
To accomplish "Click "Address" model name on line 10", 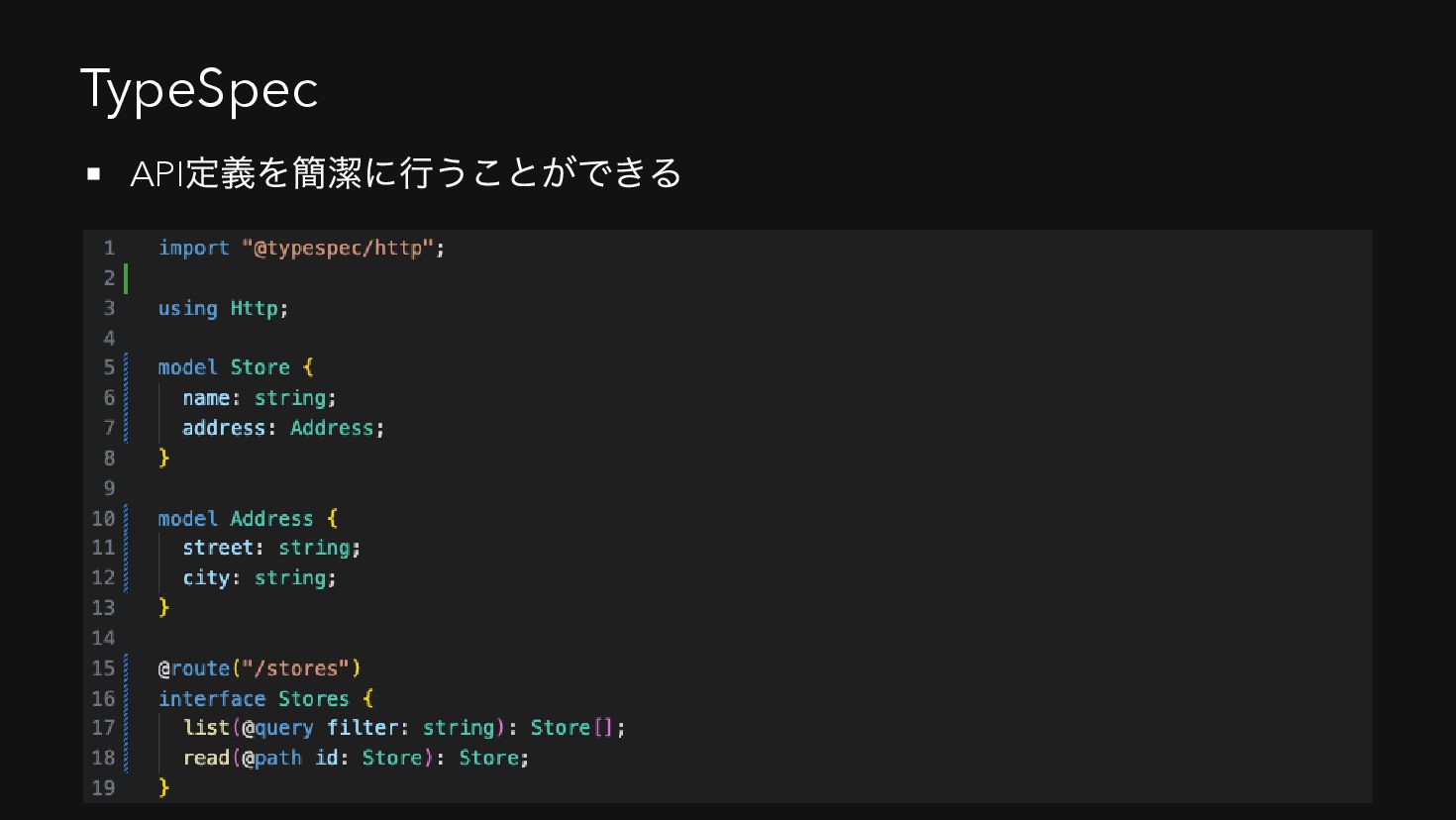I will pyautogui.click(x=272, y=519).
